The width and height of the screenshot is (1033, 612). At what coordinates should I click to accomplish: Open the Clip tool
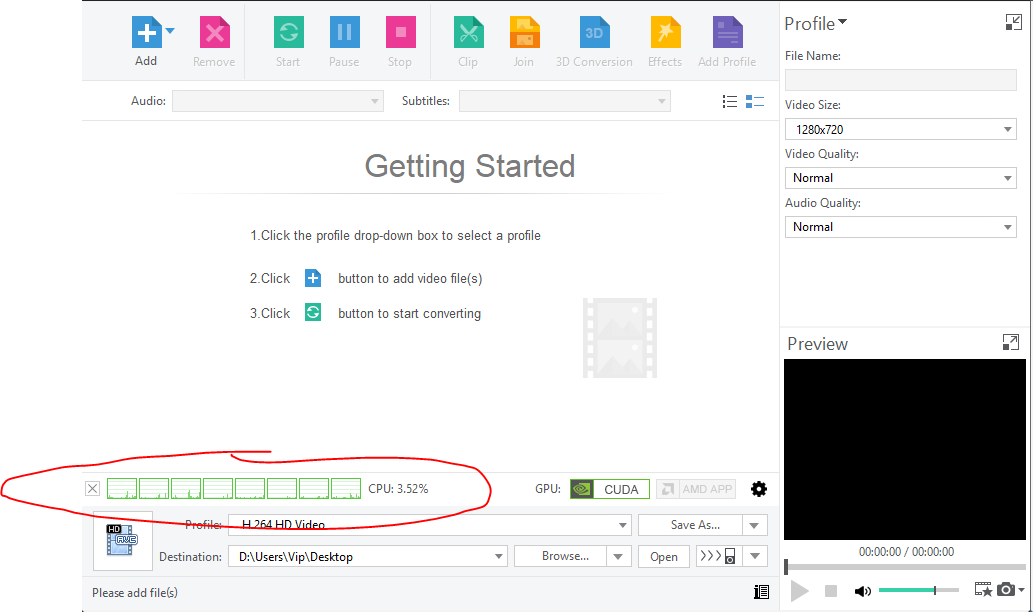point(468,32)
